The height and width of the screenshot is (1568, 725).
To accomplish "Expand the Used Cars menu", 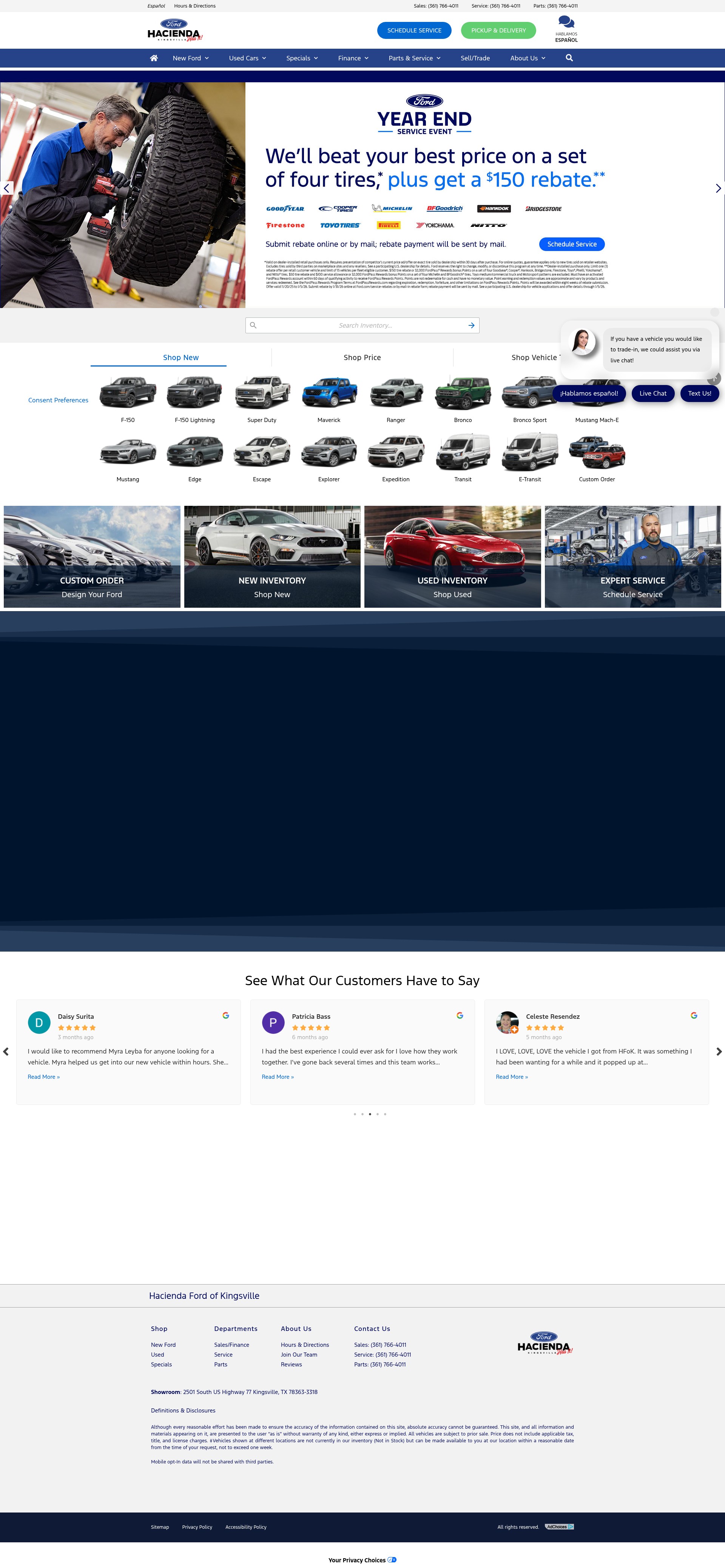I will (x=247, y=58).
